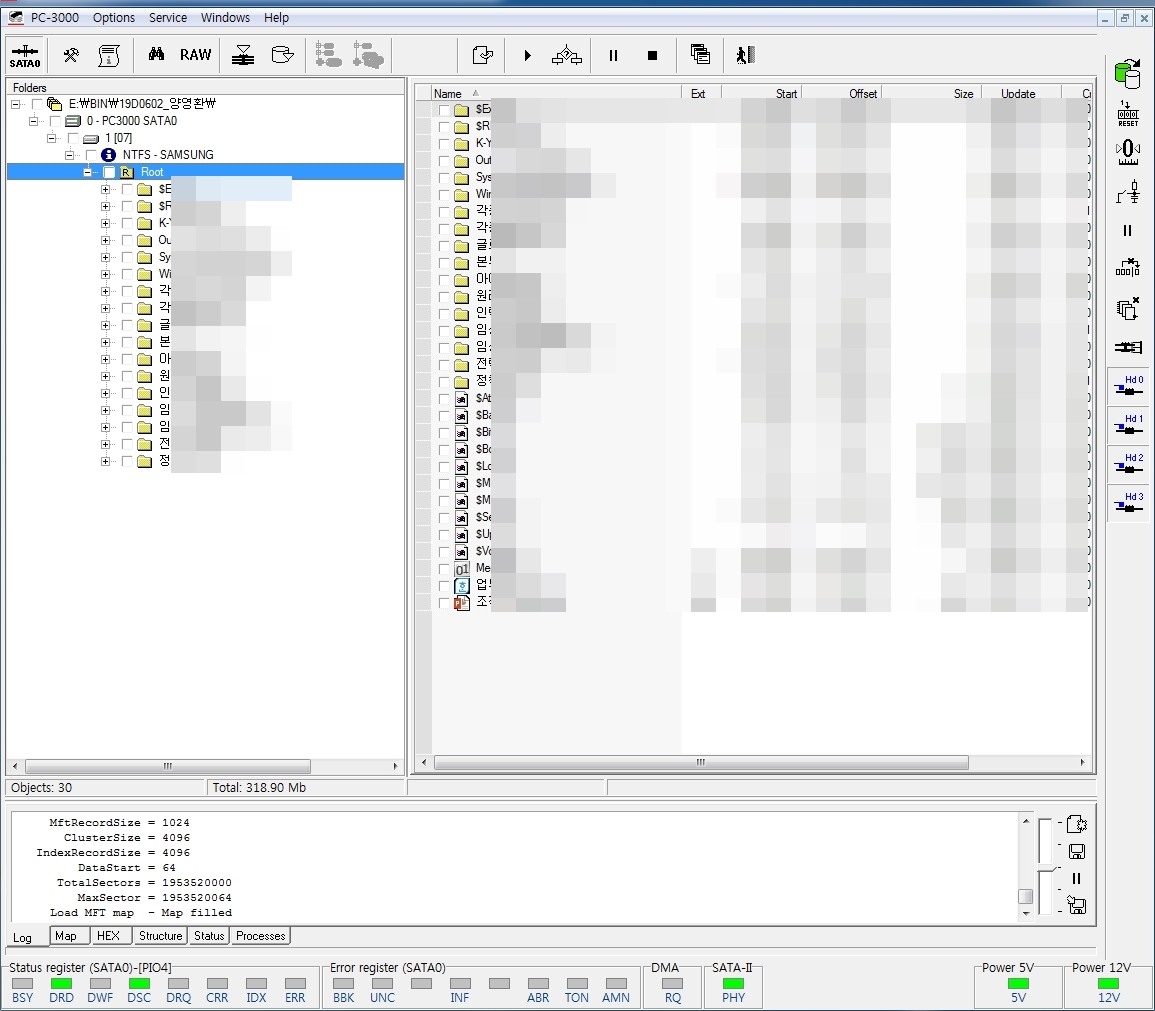The image size is (1155, 1011).
Task: Switch to the HEX tab
Action: (108, 936)
